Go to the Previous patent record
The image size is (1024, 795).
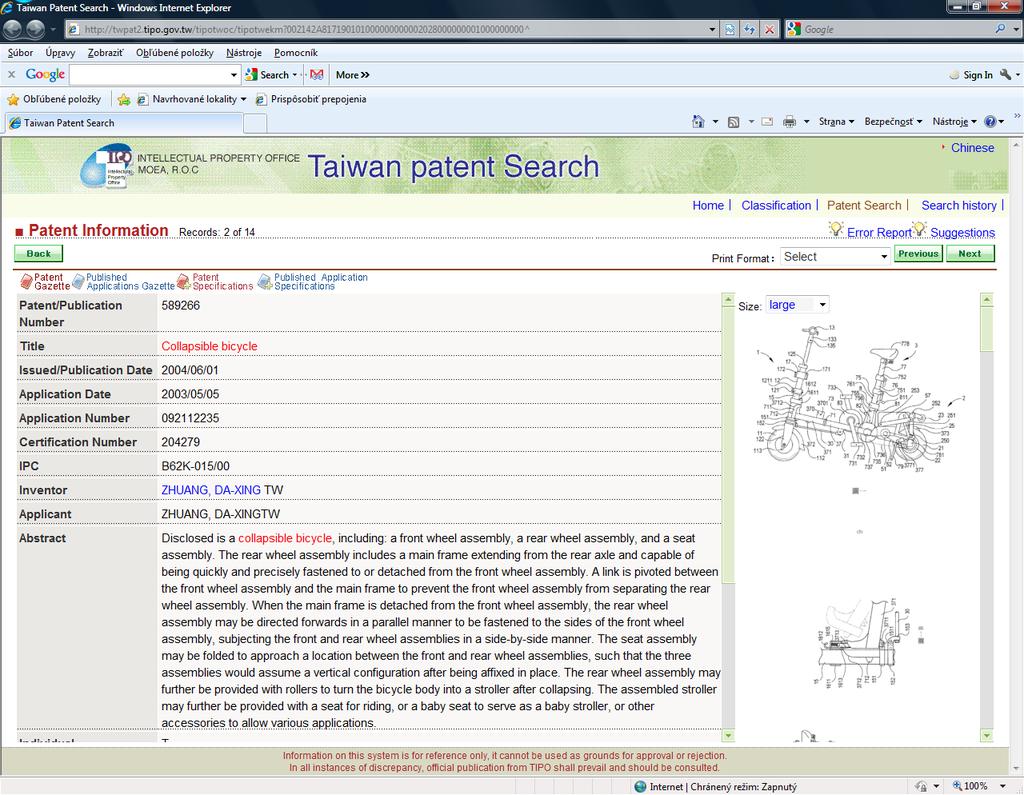coord(918,253)
